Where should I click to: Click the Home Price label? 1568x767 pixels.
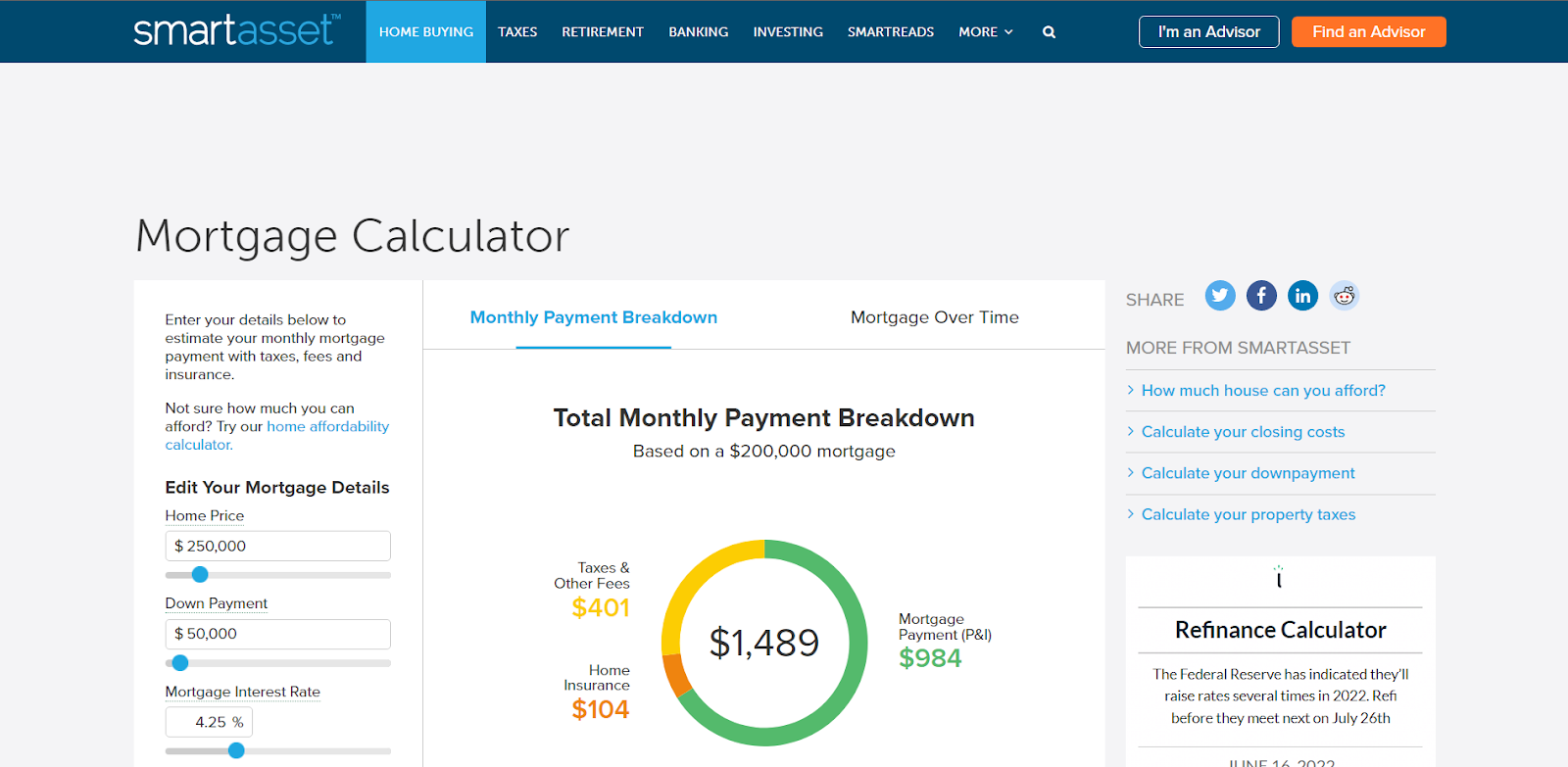(205, 515)
